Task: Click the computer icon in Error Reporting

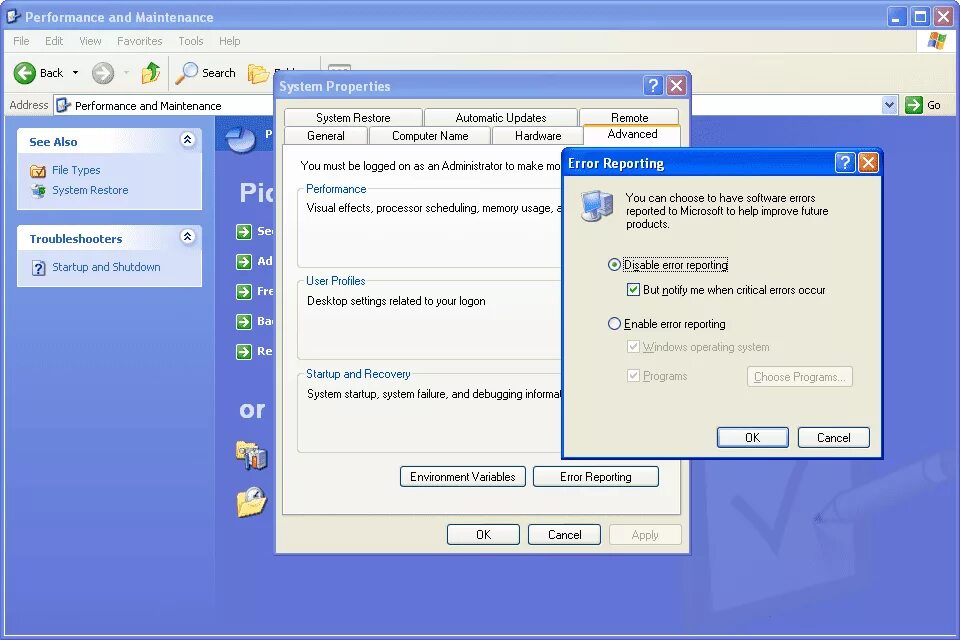Action: coord(597,206)
